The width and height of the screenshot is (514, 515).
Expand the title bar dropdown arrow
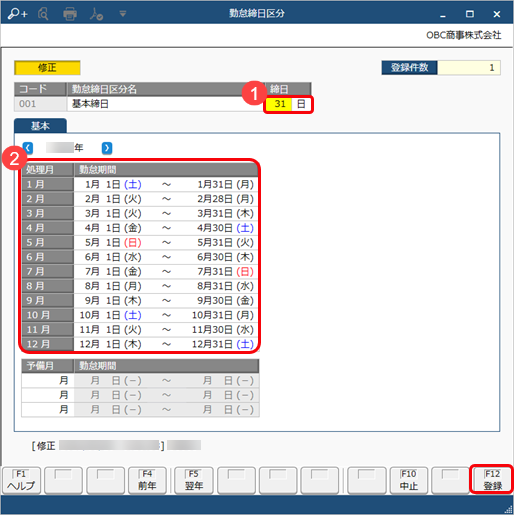click(x=123, y=14)
